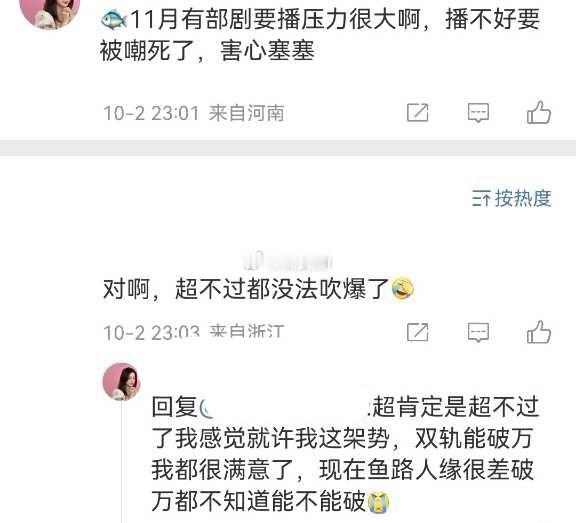Like the 对啊 超不过 comment

(539, 332)
